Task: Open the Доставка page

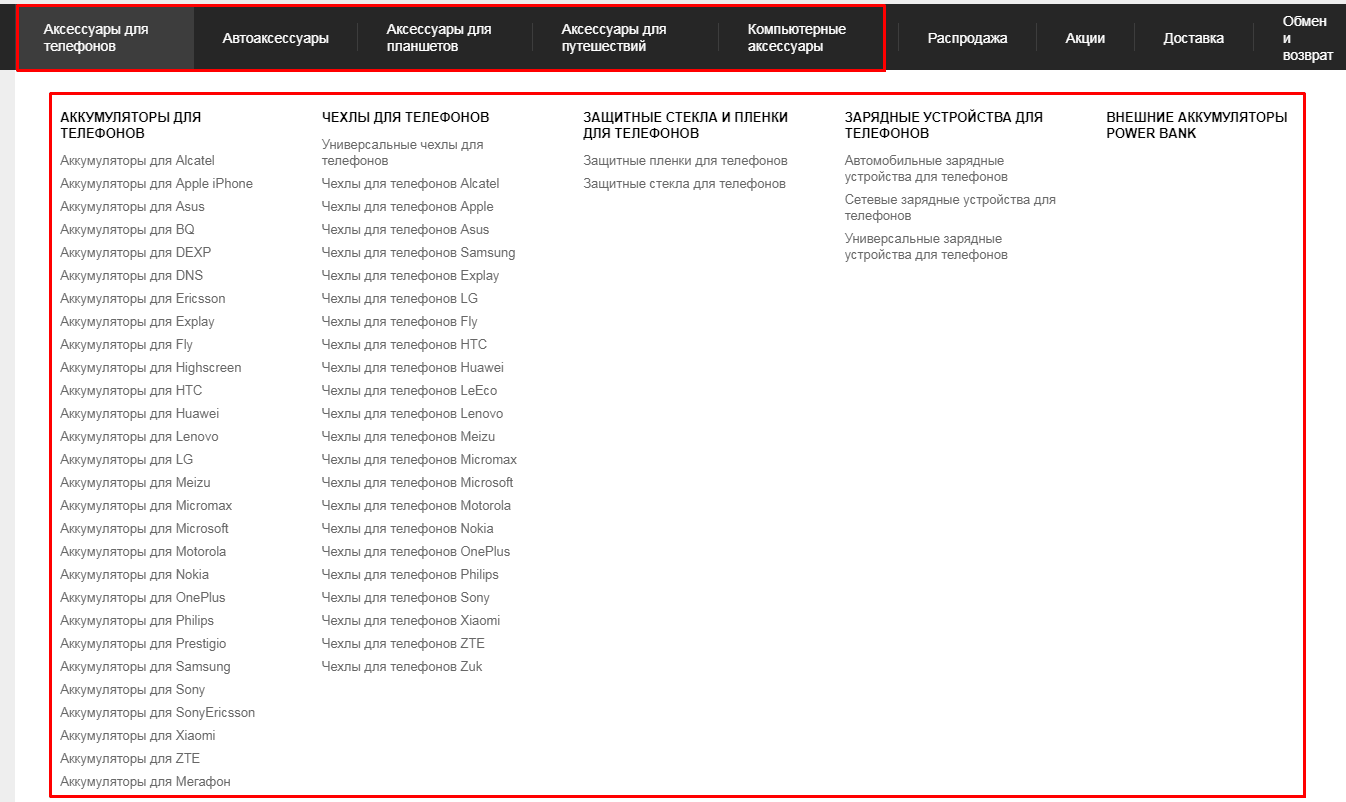Action: (1193, 38)
